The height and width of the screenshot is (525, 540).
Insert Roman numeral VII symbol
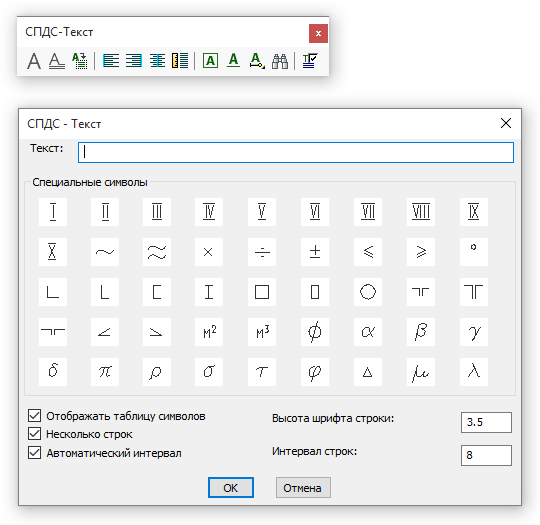click(368, 212)
